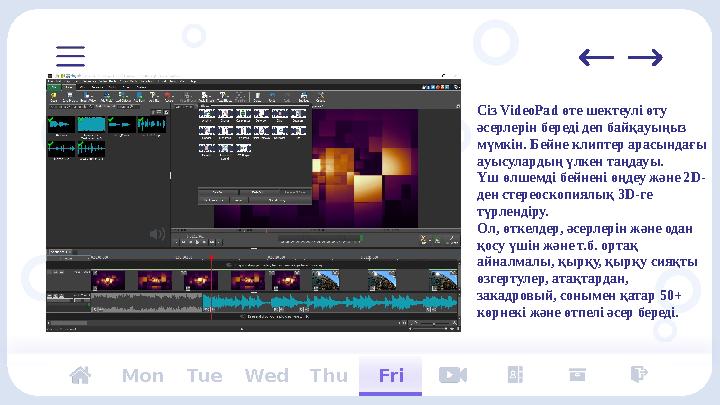Switch to the Mon tab
720x405 pixels.
[x=143, y=376]
